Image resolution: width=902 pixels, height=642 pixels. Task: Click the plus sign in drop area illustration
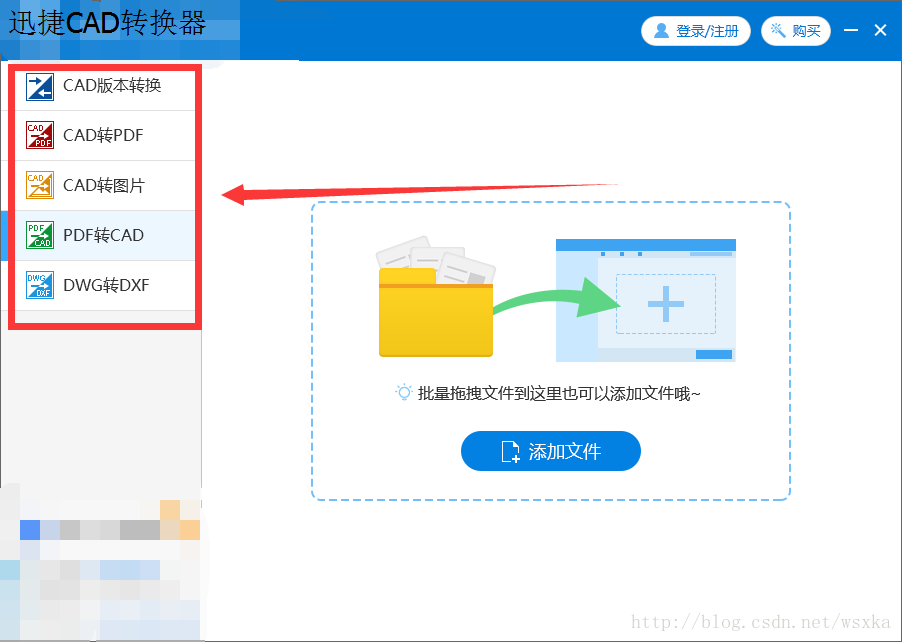[x=666, y=304]
